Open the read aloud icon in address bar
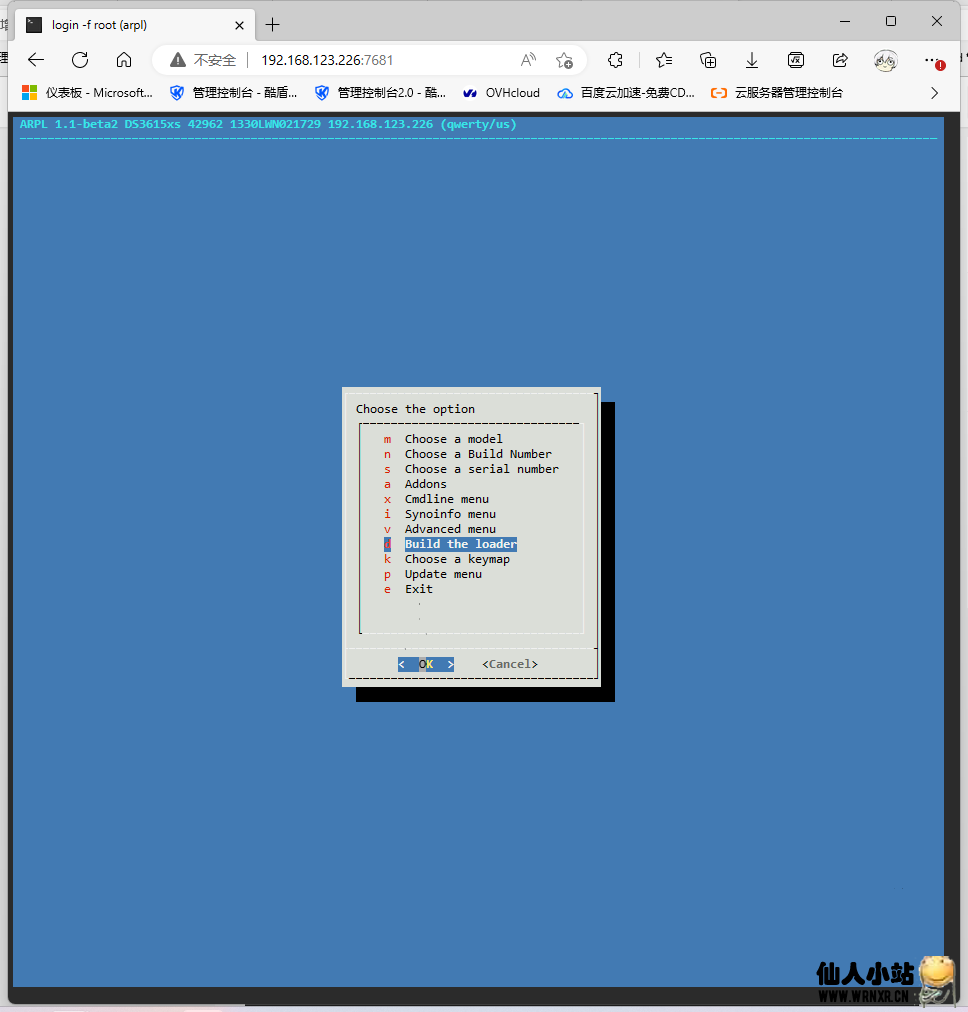The width and height of the screenshot is (968, 1012). click(x=528, y=60)
